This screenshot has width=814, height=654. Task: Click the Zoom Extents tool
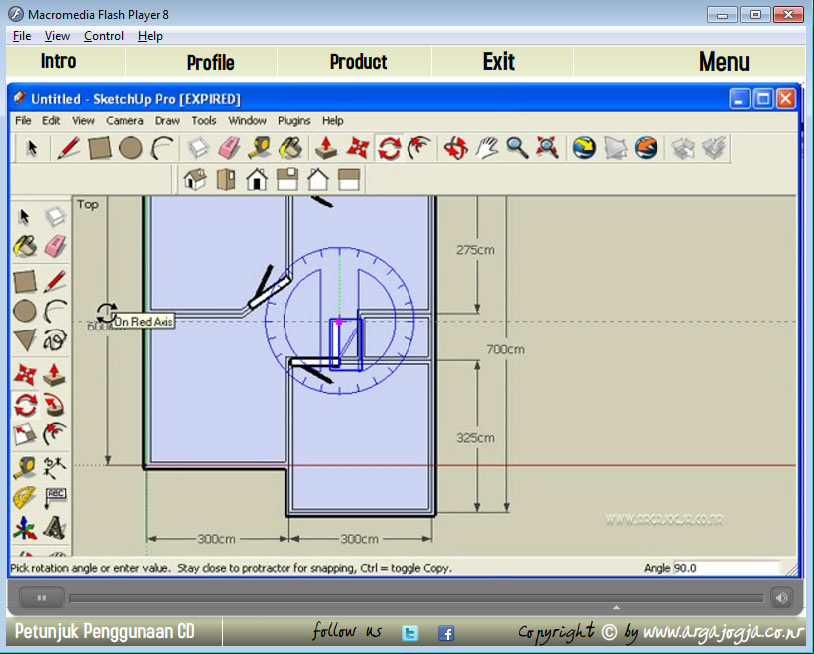[x=548, y=148]
